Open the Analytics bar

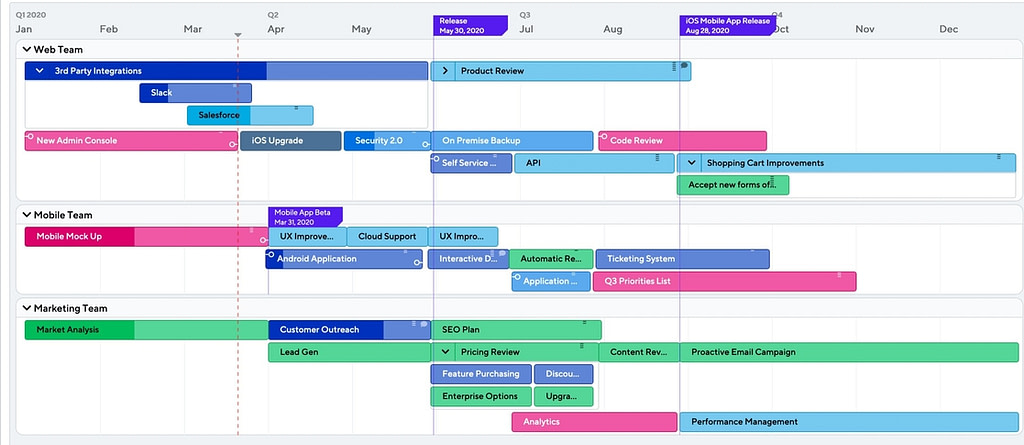tap(594, 422)
